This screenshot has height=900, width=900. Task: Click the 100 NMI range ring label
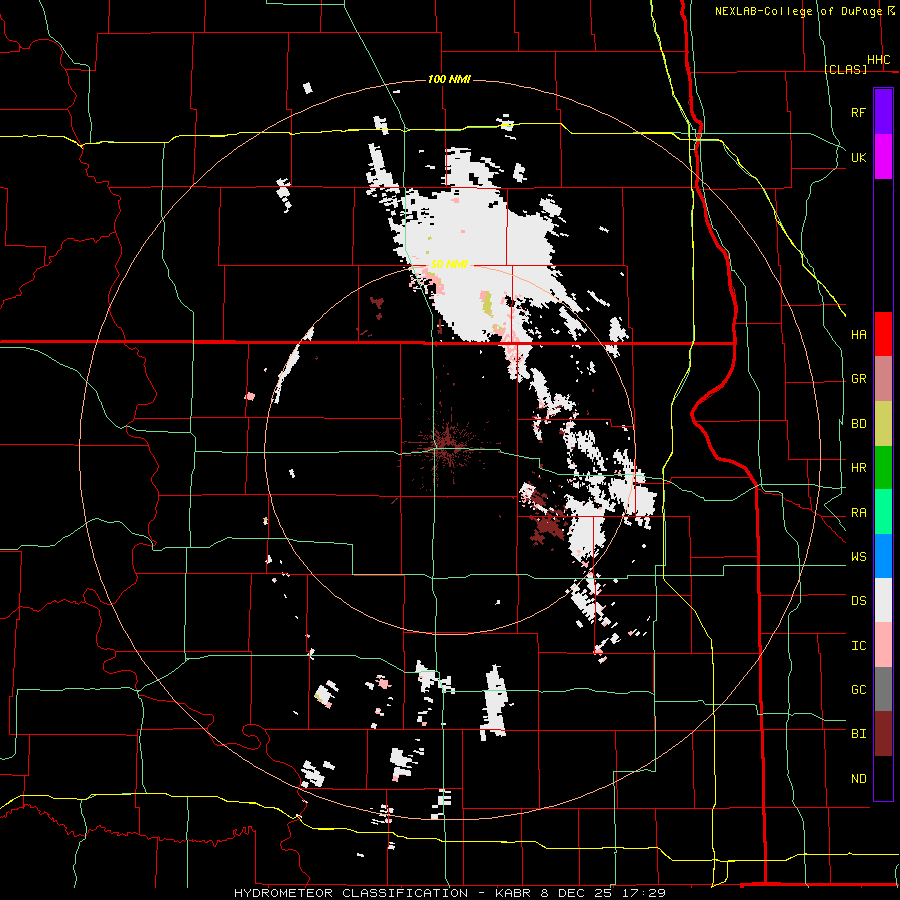pos(449,79)
